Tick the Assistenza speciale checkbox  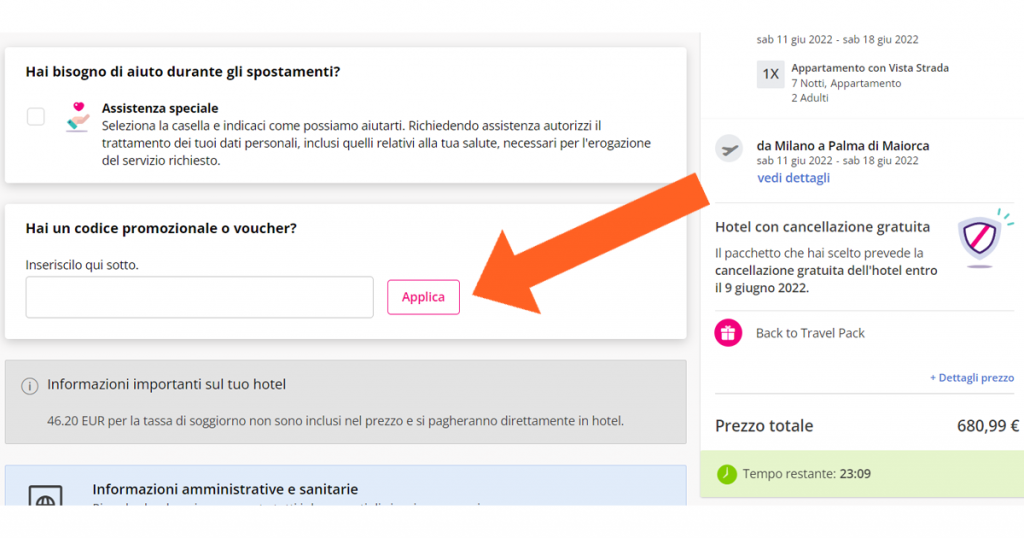[36, 116]
